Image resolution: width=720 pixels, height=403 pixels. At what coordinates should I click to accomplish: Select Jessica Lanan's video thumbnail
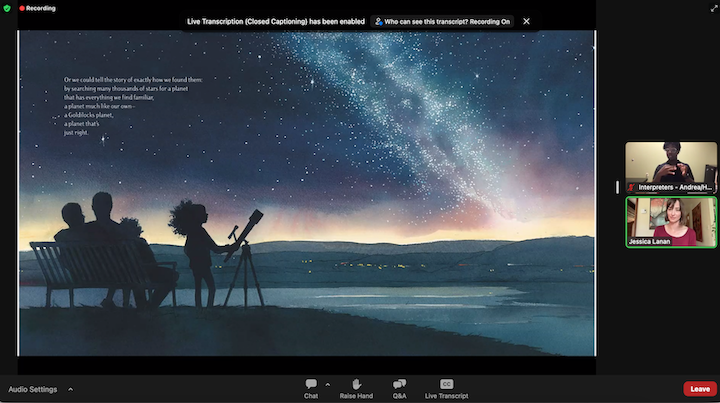(671, 222)
